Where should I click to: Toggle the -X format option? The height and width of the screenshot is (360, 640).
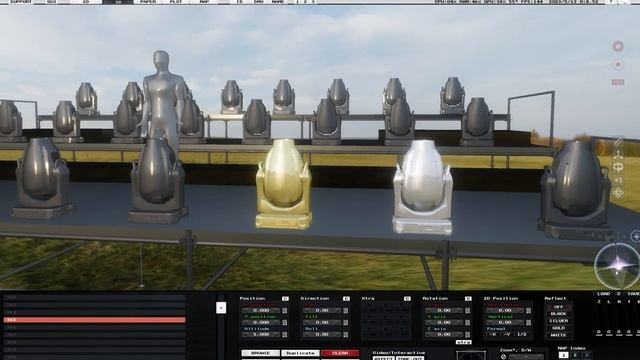tap(493, 334)
